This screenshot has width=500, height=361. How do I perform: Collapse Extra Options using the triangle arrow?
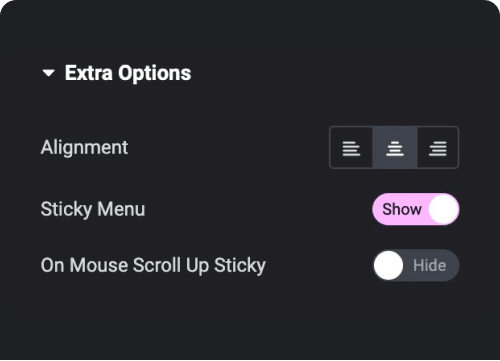49,73
